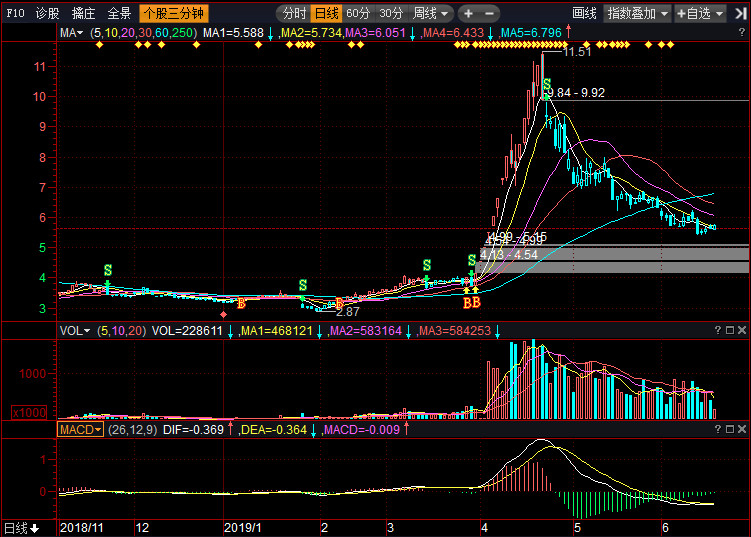Expand the 指数叠加 dropdown
Screen dimensions: 751x537
click(638, 14)
